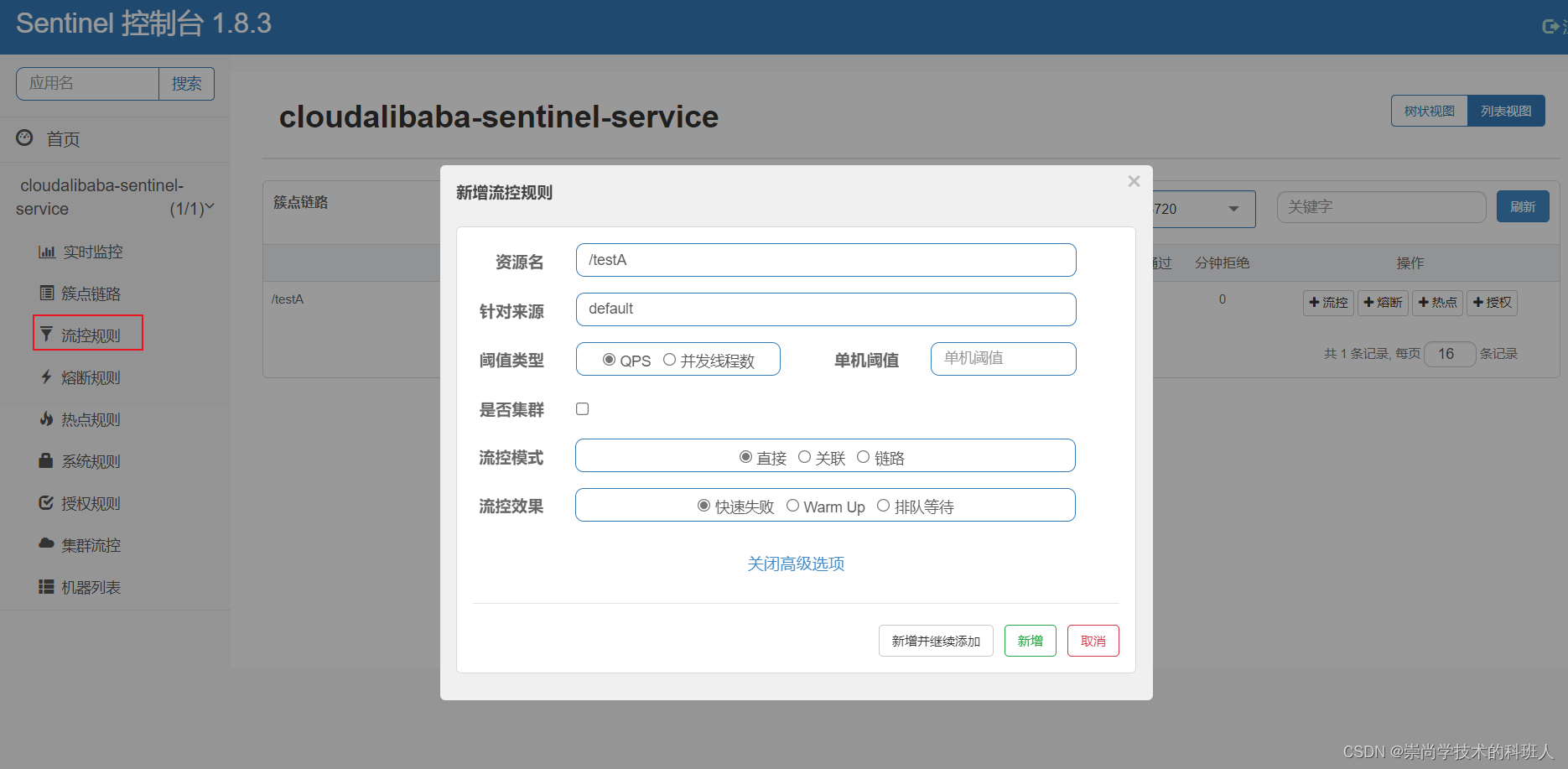This screenshot has width=1568, height=769.
Task: Click +授权 button for /testA row
Action: coord(1493,303)
